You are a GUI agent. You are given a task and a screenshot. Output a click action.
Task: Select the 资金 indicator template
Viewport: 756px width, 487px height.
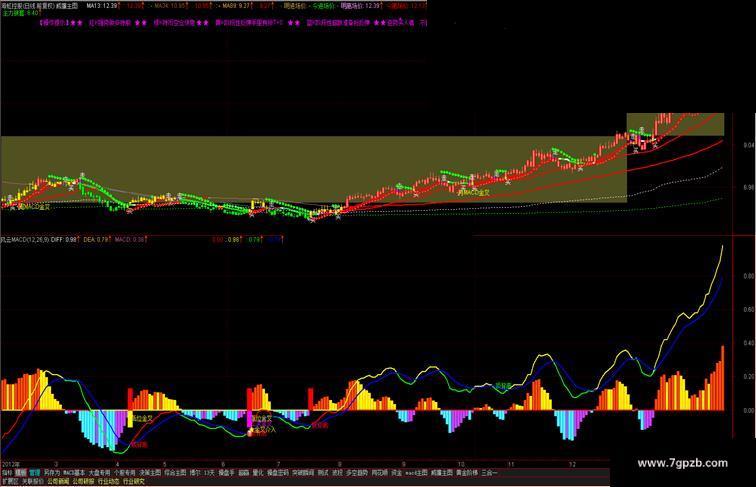point(396,473)
